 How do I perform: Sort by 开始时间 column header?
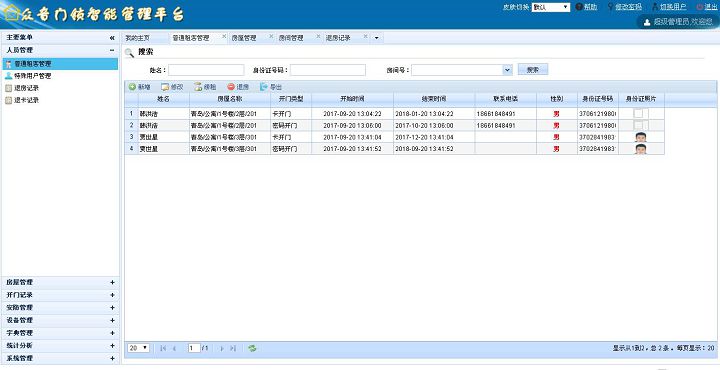(x=352, y=99)
